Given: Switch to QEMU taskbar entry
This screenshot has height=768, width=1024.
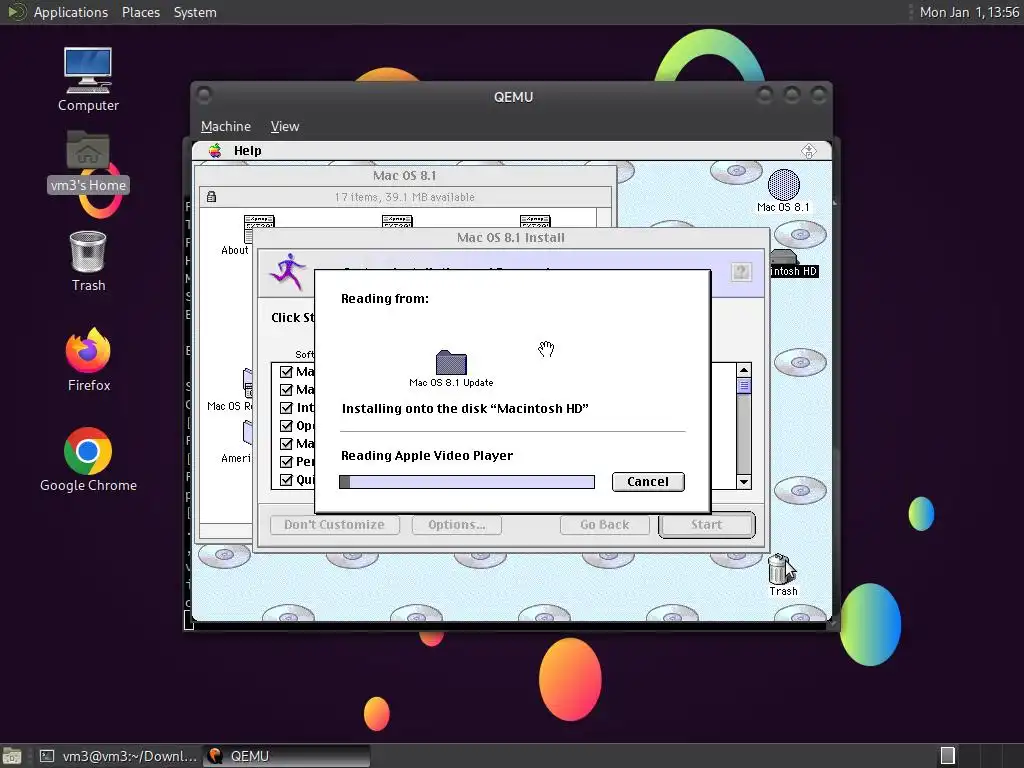Looking at the screenshot, I should pyautogui.click(x=287, y=756).
